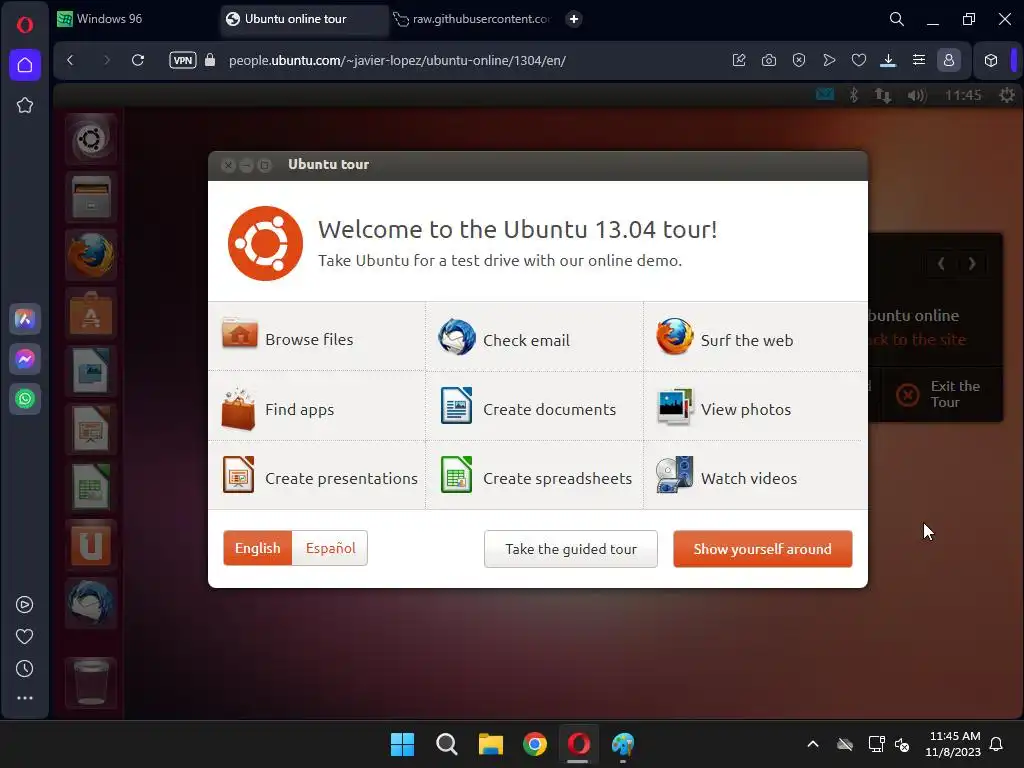Open Messenger in Opera sidebar
This screenshot has height=768, width=1024.
tap(25, 359)
